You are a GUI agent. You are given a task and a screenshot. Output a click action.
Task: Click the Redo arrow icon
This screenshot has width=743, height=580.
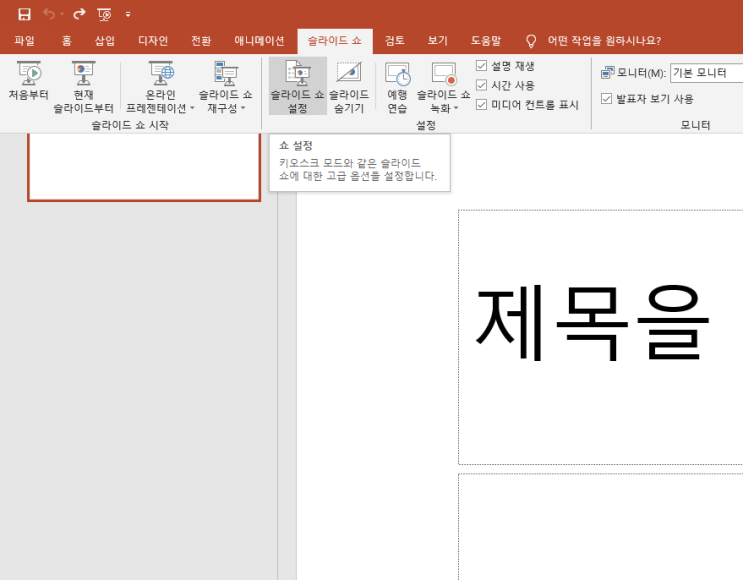pyautogui.click(x=79, y=14)
